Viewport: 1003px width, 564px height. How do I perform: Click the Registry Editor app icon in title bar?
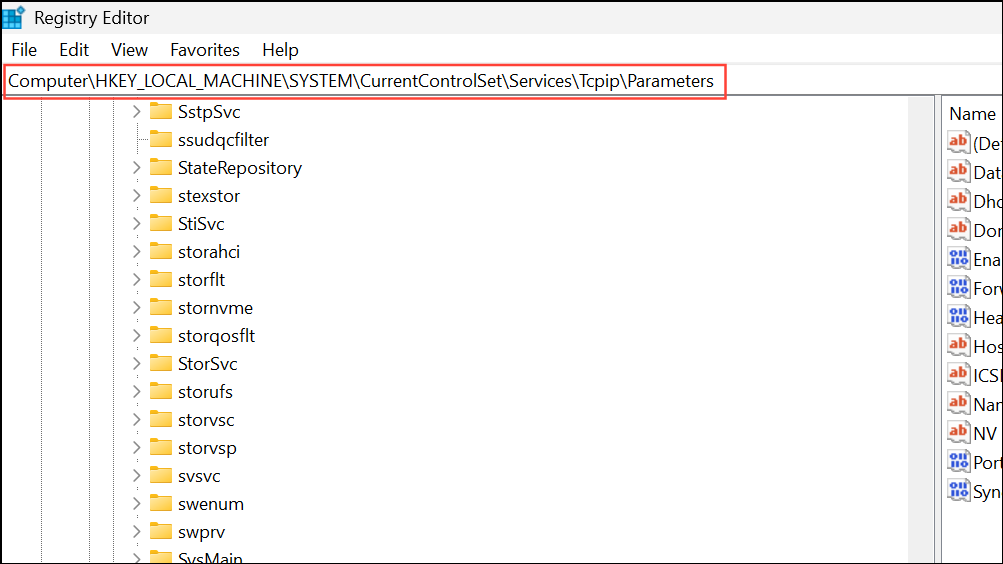[x=14, y=17]
